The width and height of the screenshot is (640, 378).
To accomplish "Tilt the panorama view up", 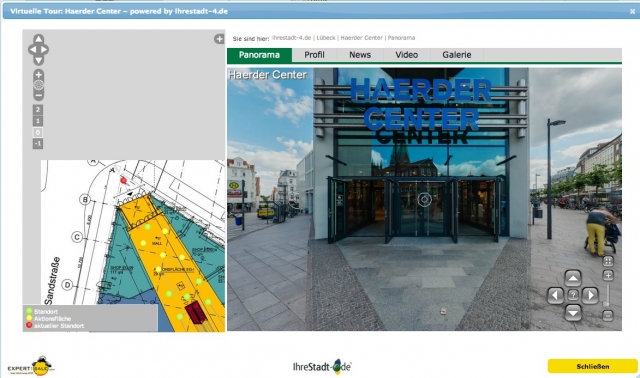I will click(573, 278).
